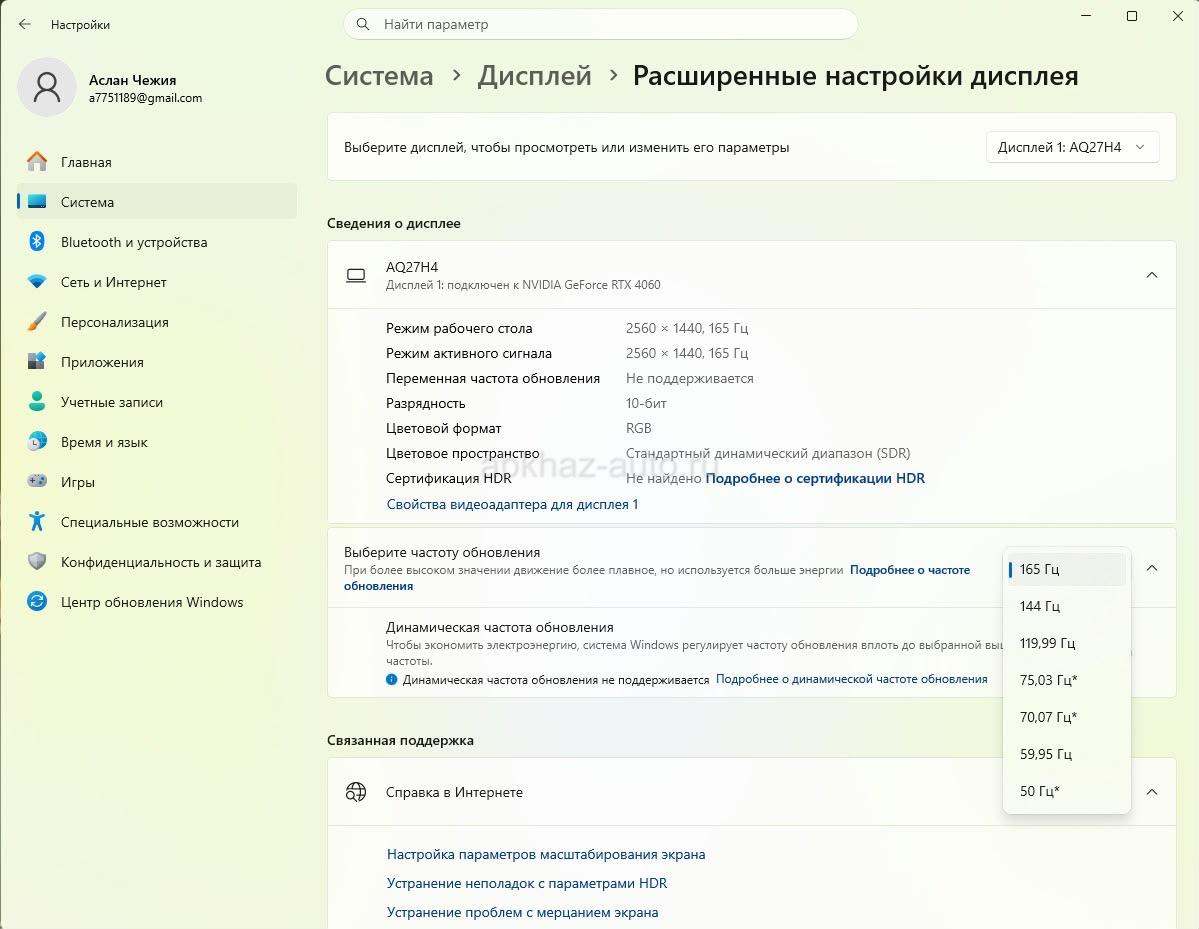Click Стандартный динамический диапазон (SDR) value
Screen dimensions: 1199x929
768,453
